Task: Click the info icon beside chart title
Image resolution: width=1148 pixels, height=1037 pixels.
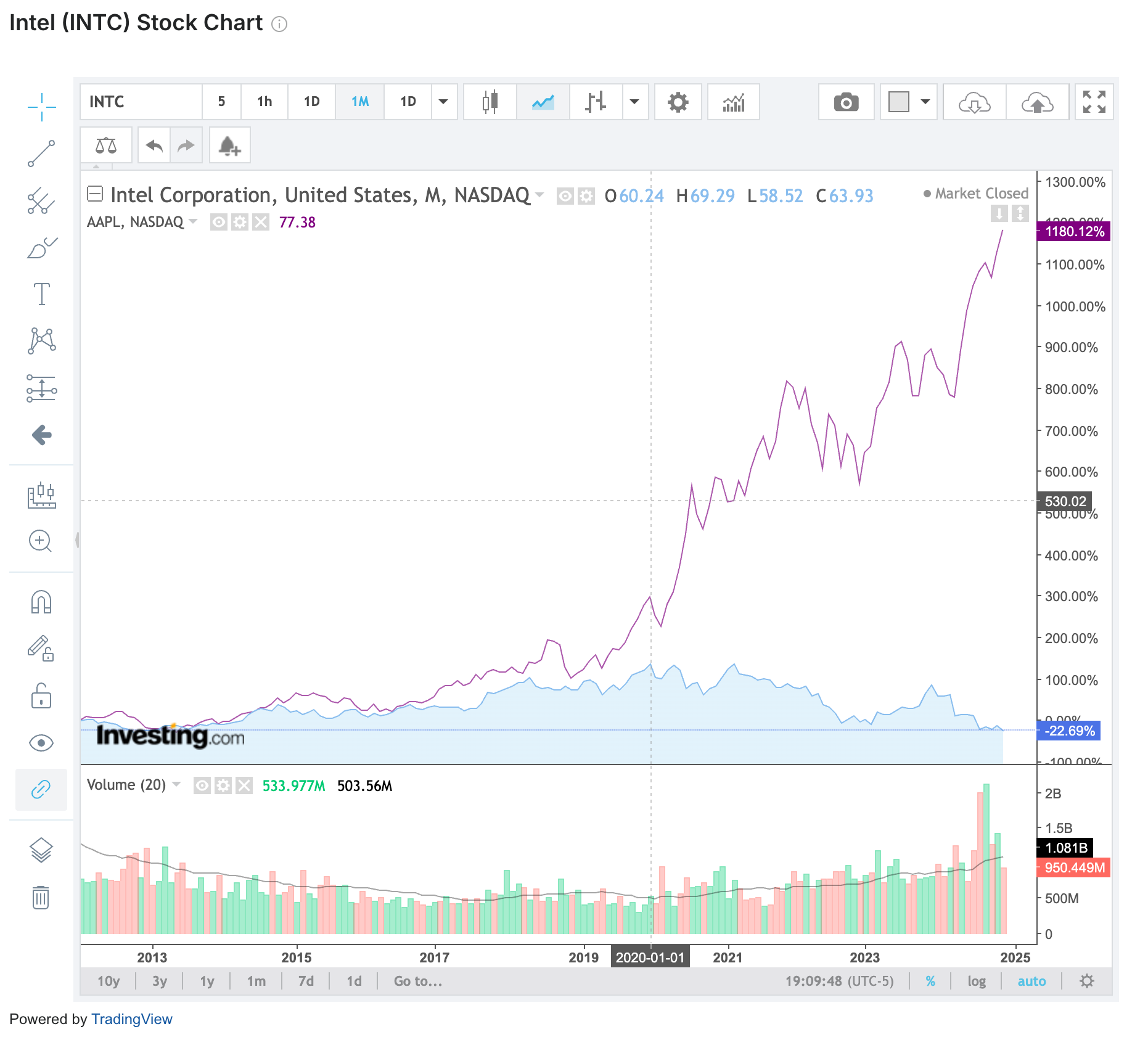Action: pos(279,24)
